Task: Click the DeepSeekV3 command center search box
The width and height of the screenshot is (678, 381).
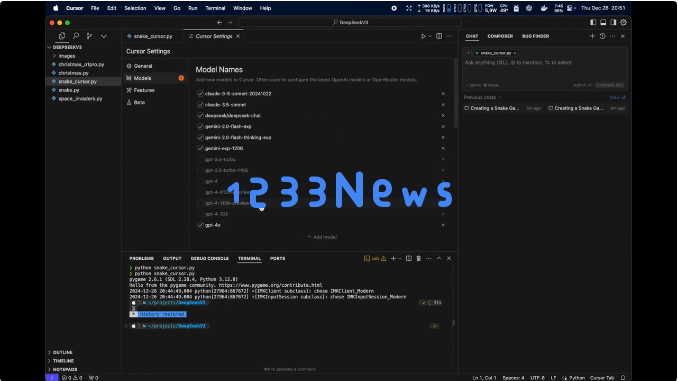Action: point(350,22)
